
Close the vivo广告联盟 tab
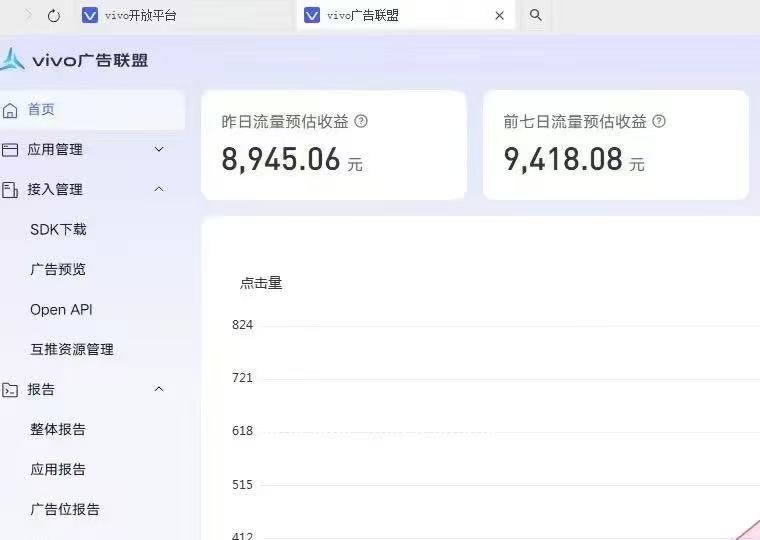coord(499,16)
